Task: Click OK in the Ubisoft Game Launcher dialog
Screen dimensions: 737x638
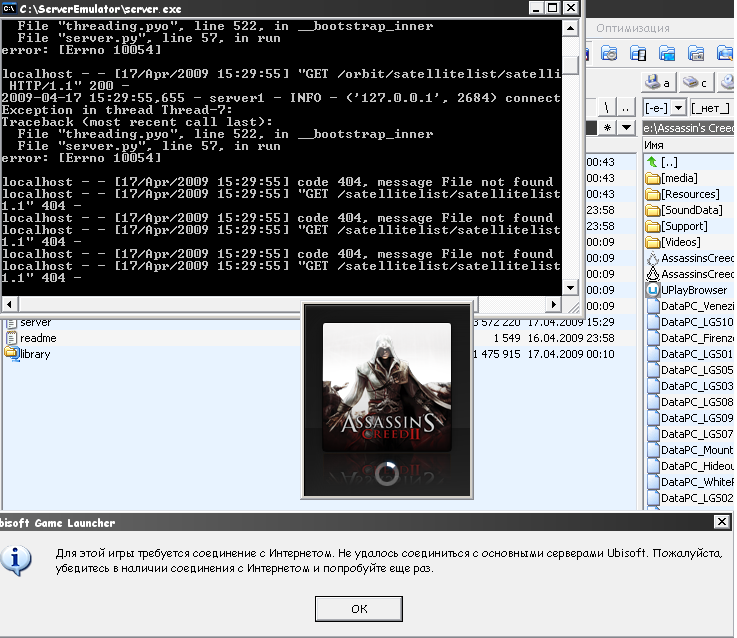Action: click(359, 609)
